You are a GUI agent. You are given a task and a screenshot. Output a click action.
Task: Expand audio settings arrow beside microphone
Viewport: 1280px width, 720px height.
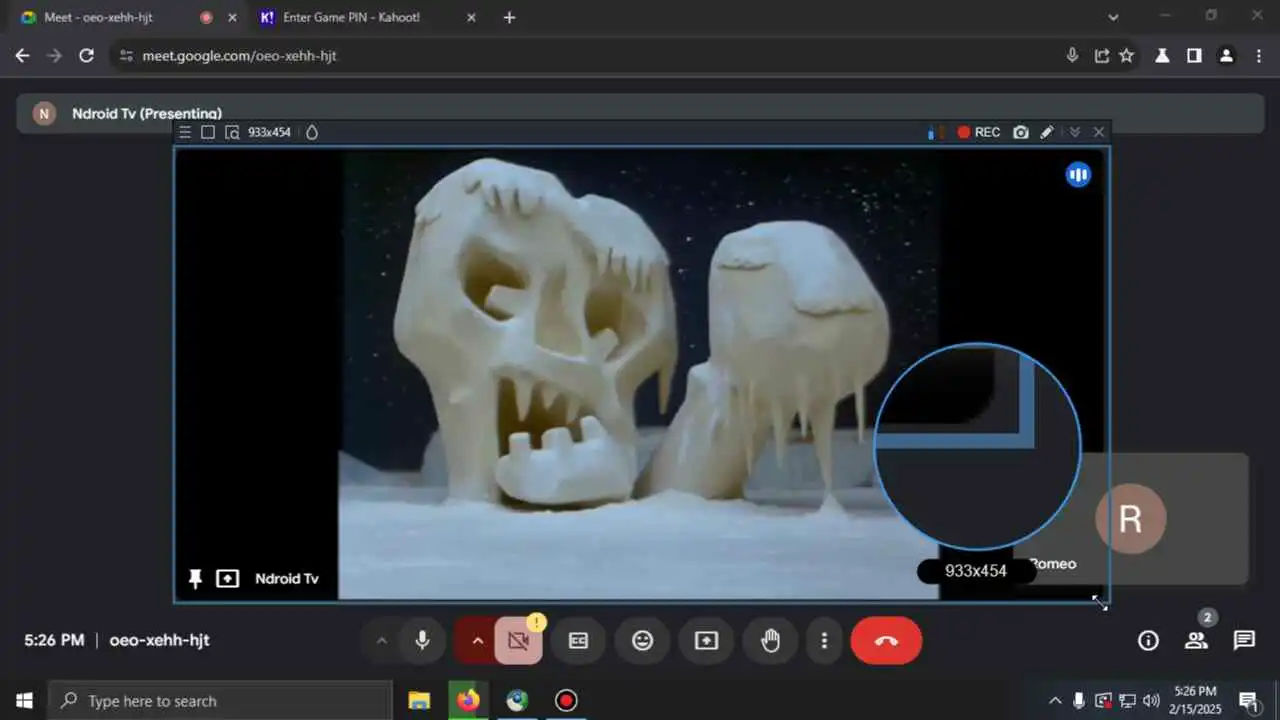pyautogui.click(x=381, y=641)
